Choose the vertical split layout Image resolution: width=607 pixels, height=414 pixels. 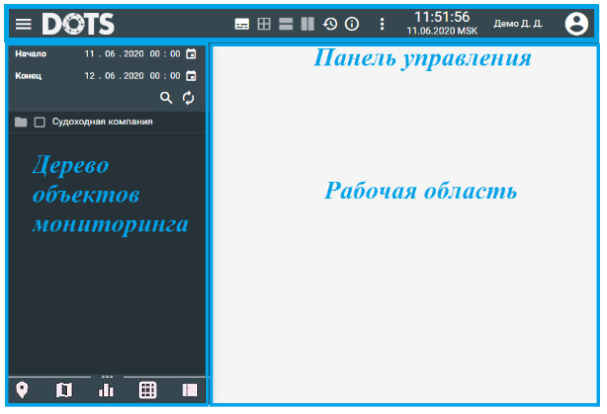click(308, 24)
